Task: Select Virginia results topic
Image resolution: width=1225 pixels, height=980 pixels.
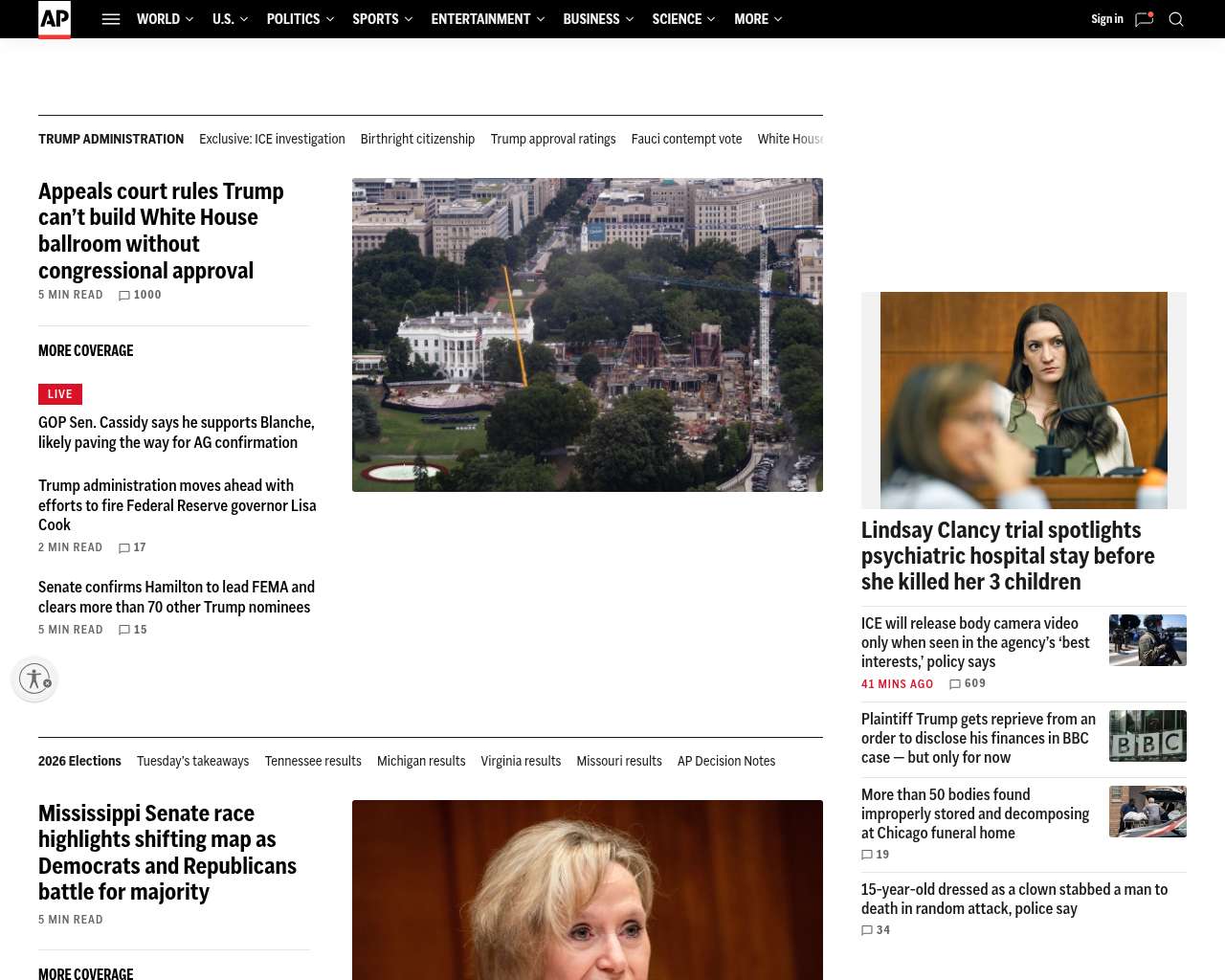Action: pyautogui.click(x=521, y=761)
